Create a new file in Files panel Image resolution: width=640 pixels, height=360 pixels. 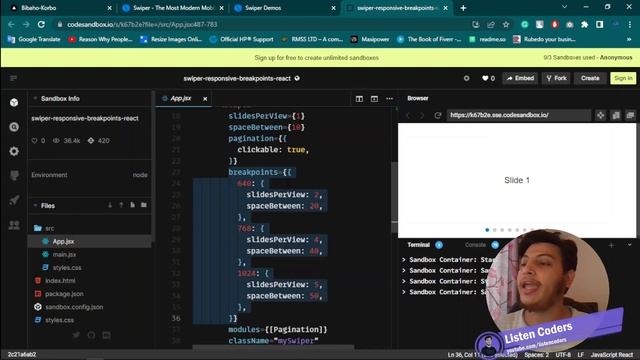tap(132, 205)
